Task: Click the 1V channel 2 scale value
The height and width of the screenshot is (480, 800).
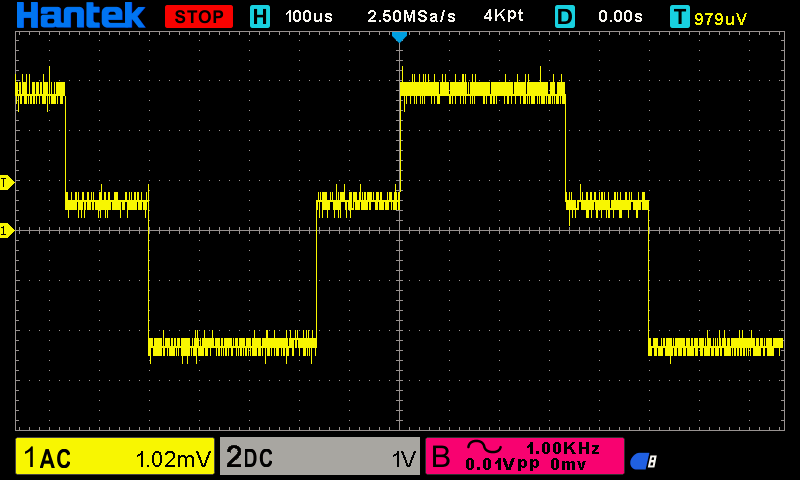Action: (404, 460)
